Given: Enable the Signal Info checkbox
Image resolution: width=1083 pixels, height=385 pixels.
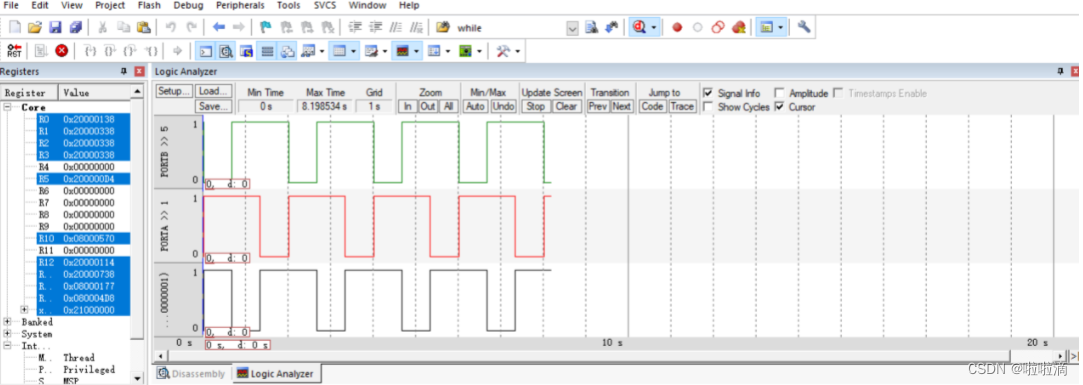Looking at the screenshot, I should [707, 93].
